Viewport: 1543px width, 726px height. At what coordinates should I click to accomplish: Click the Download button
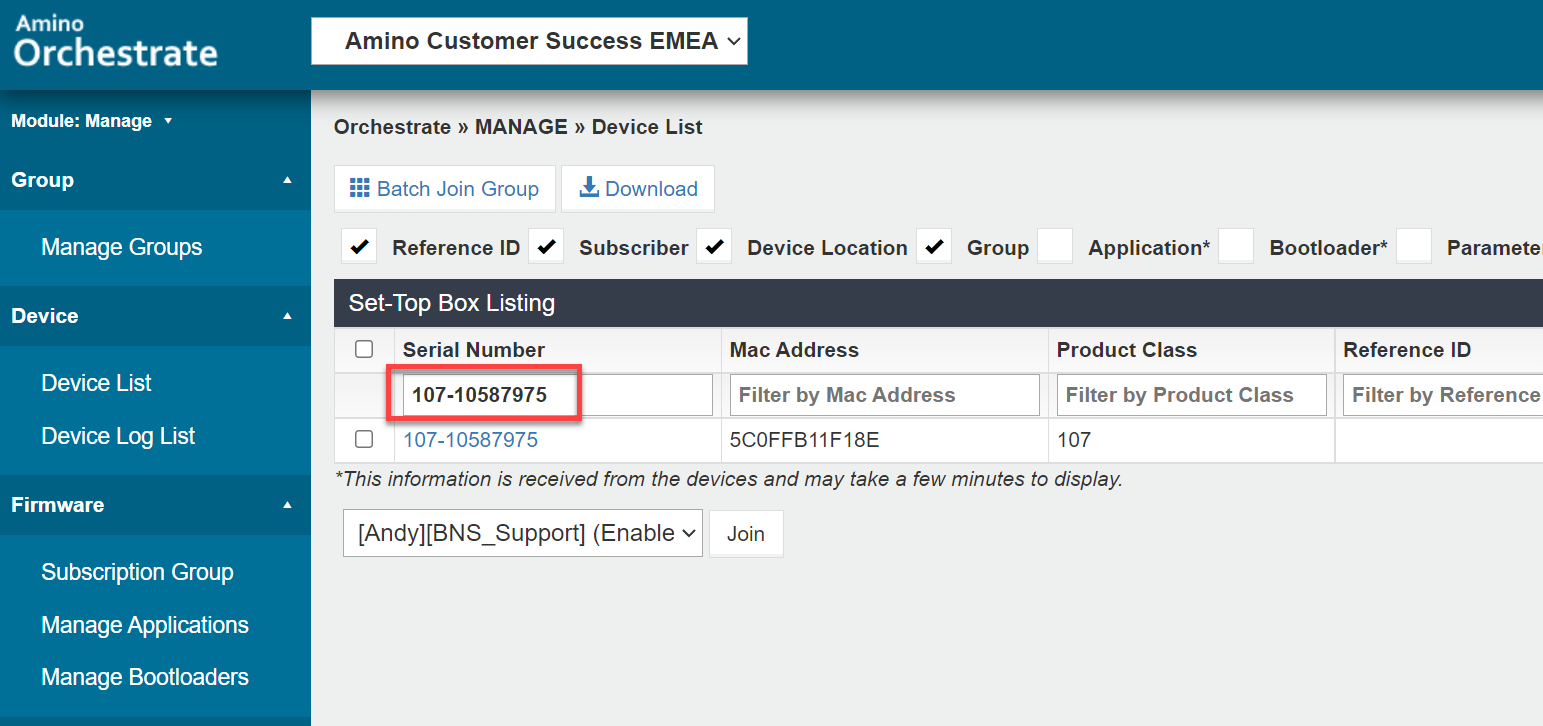(x=638, y=189)
